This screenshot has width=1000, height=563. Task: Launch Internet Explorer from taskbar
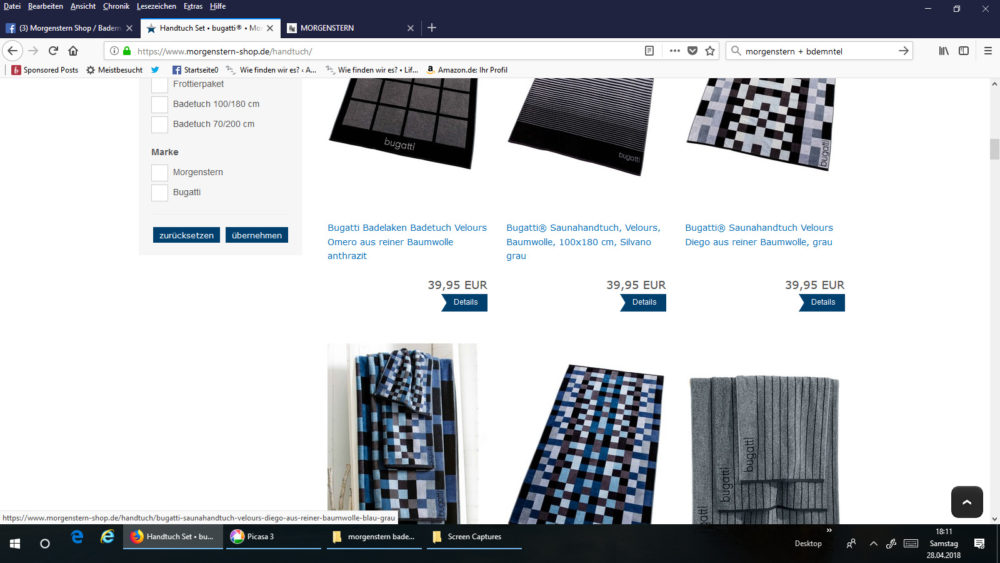pos(107,537)
